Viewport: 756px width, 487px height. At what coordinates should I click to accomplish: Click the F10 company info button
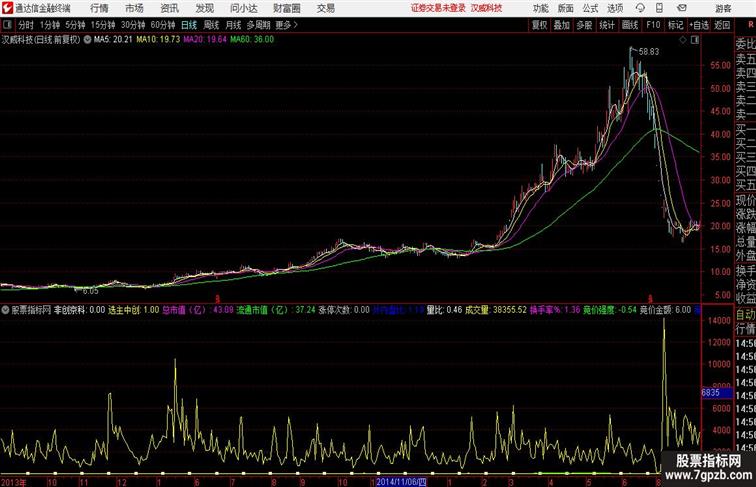(653, 25)
